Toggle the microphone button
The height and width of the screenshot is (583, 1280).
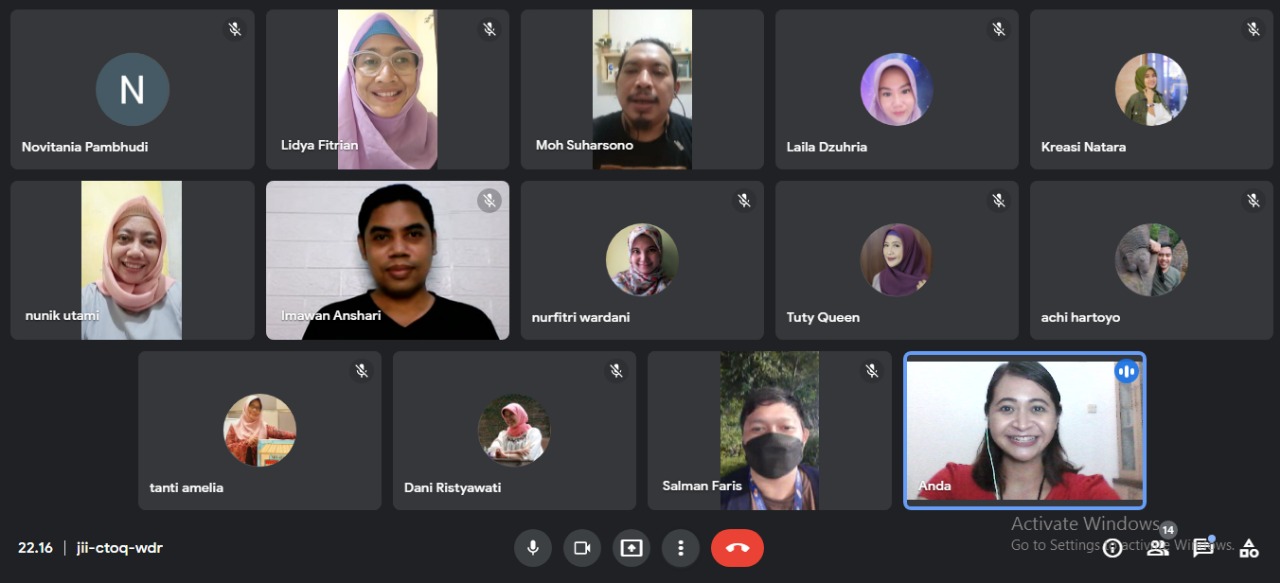coord(533,548)
